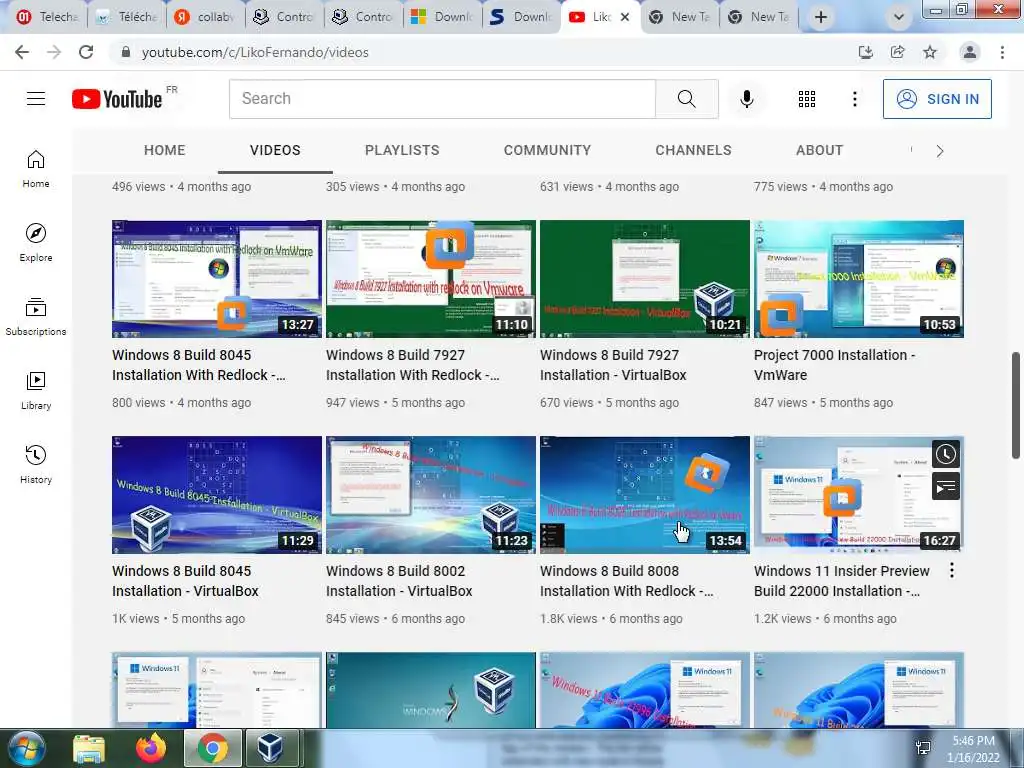Close the active YouTube tab
Image resolution: width=1024 pixels, height=768 pixels.
(x=625, y=17)
